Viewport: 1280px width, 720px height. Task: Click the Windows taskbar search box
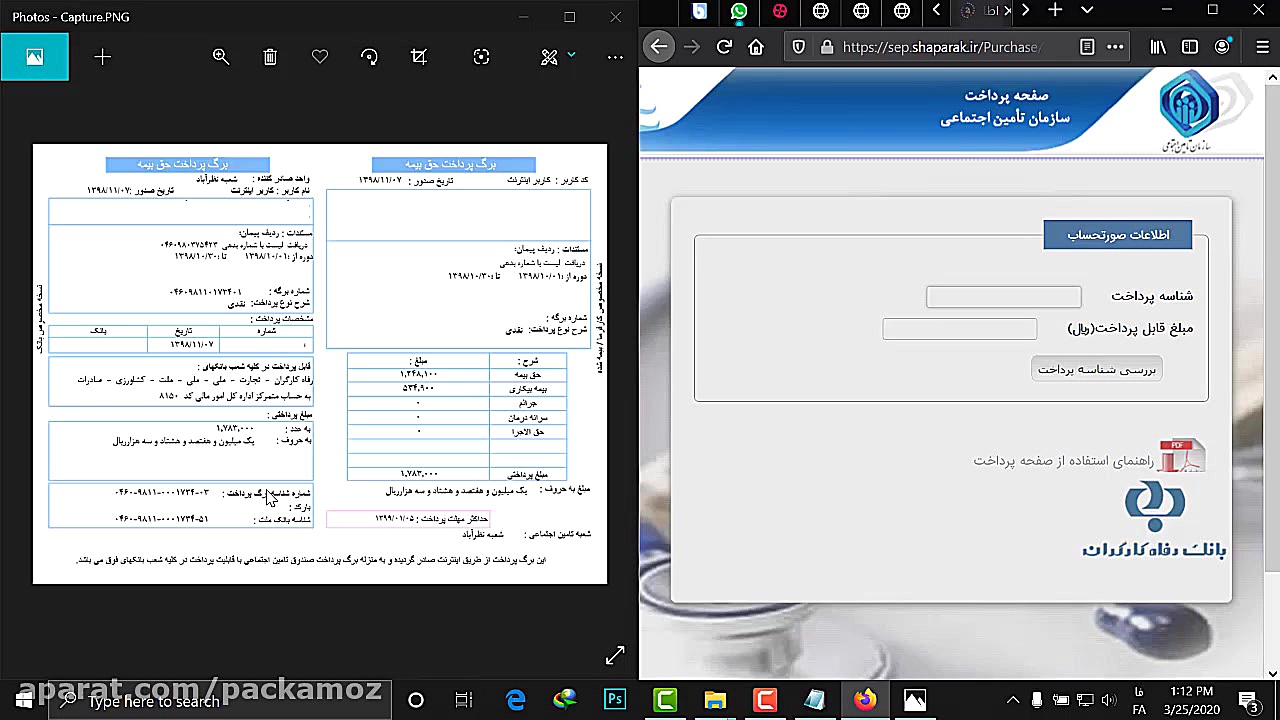click(x=220, y=700)
